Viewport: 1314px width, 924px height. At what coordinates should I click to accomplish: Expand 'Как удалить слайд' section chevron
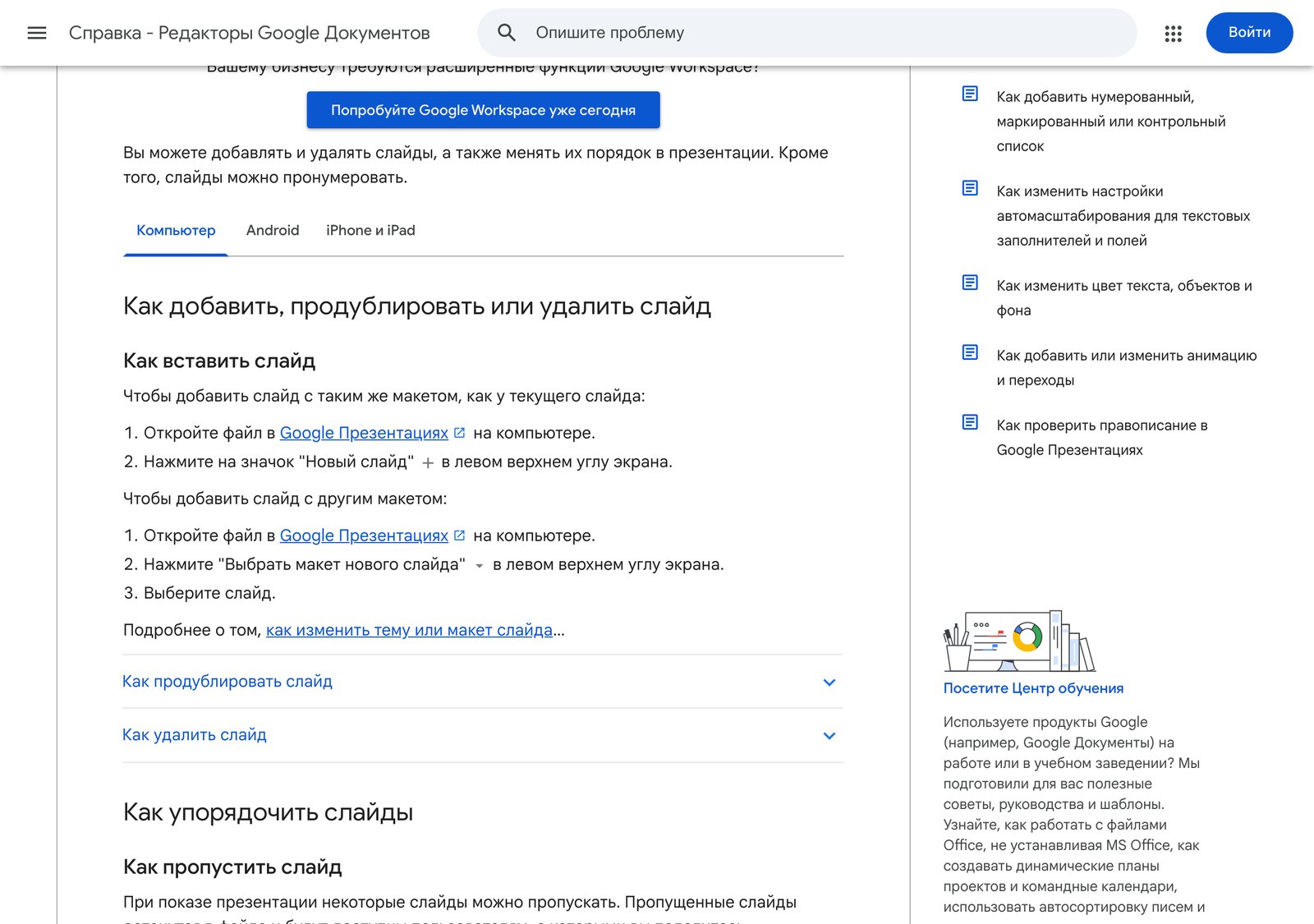pyautogui.click(x=829, y=736)
